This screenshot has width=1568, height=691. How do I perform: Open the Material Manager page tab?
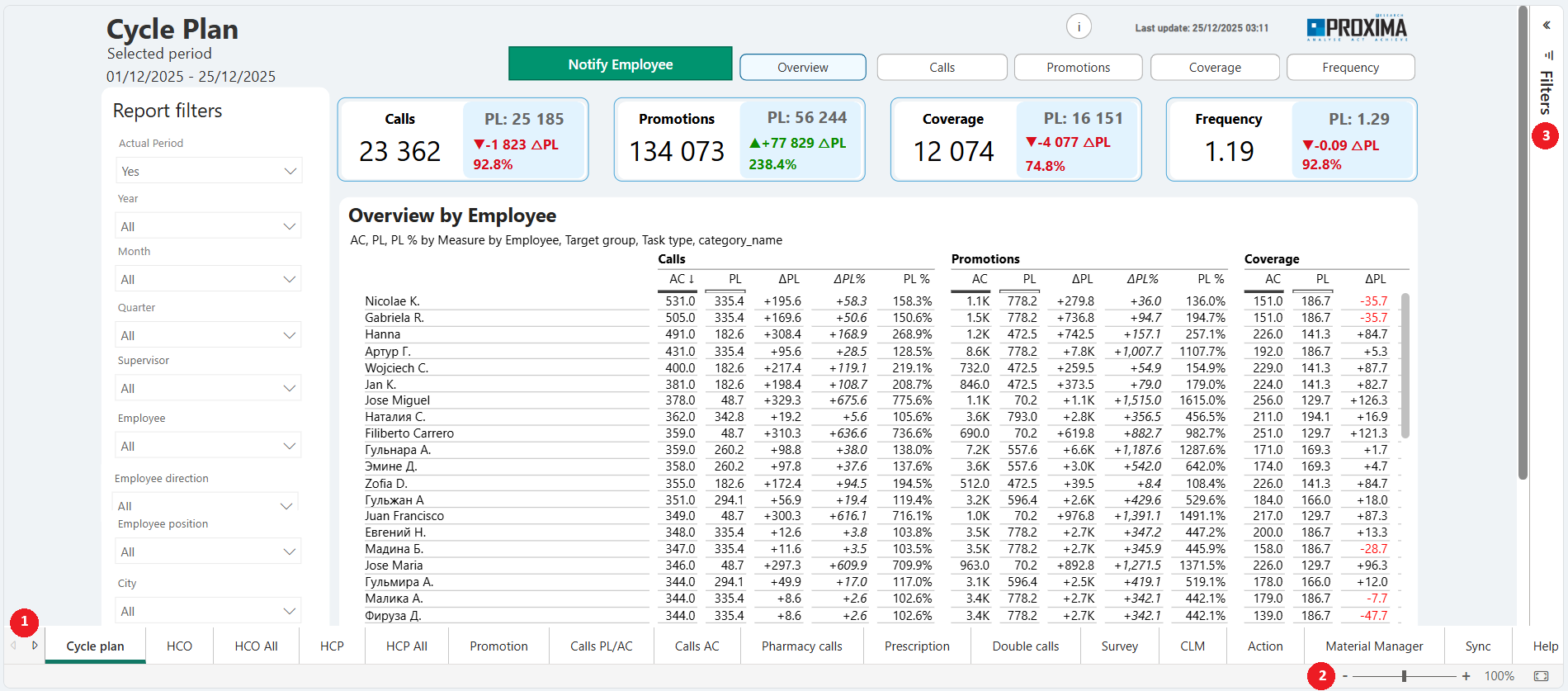coord(1374,646)
